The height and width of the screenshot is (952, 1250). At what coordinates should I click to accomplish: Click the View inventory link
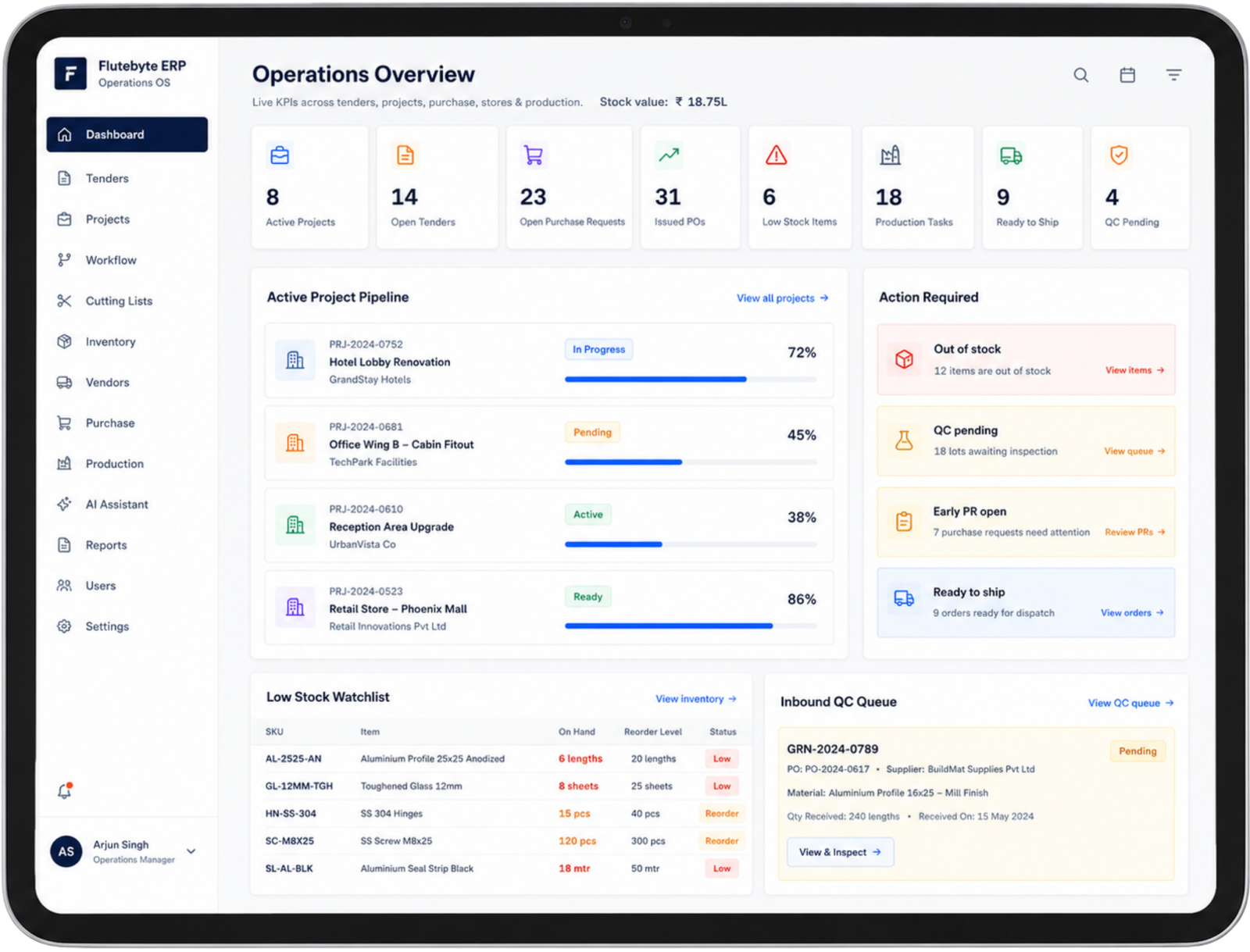click(695, 699)
